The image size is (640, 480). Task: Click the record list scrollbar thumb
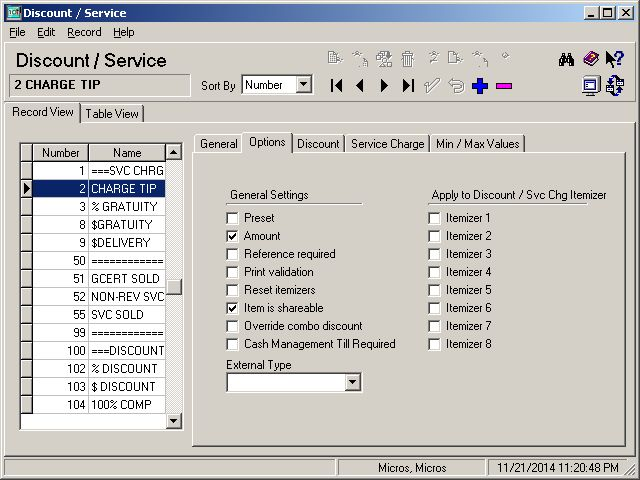pos(173,287)
